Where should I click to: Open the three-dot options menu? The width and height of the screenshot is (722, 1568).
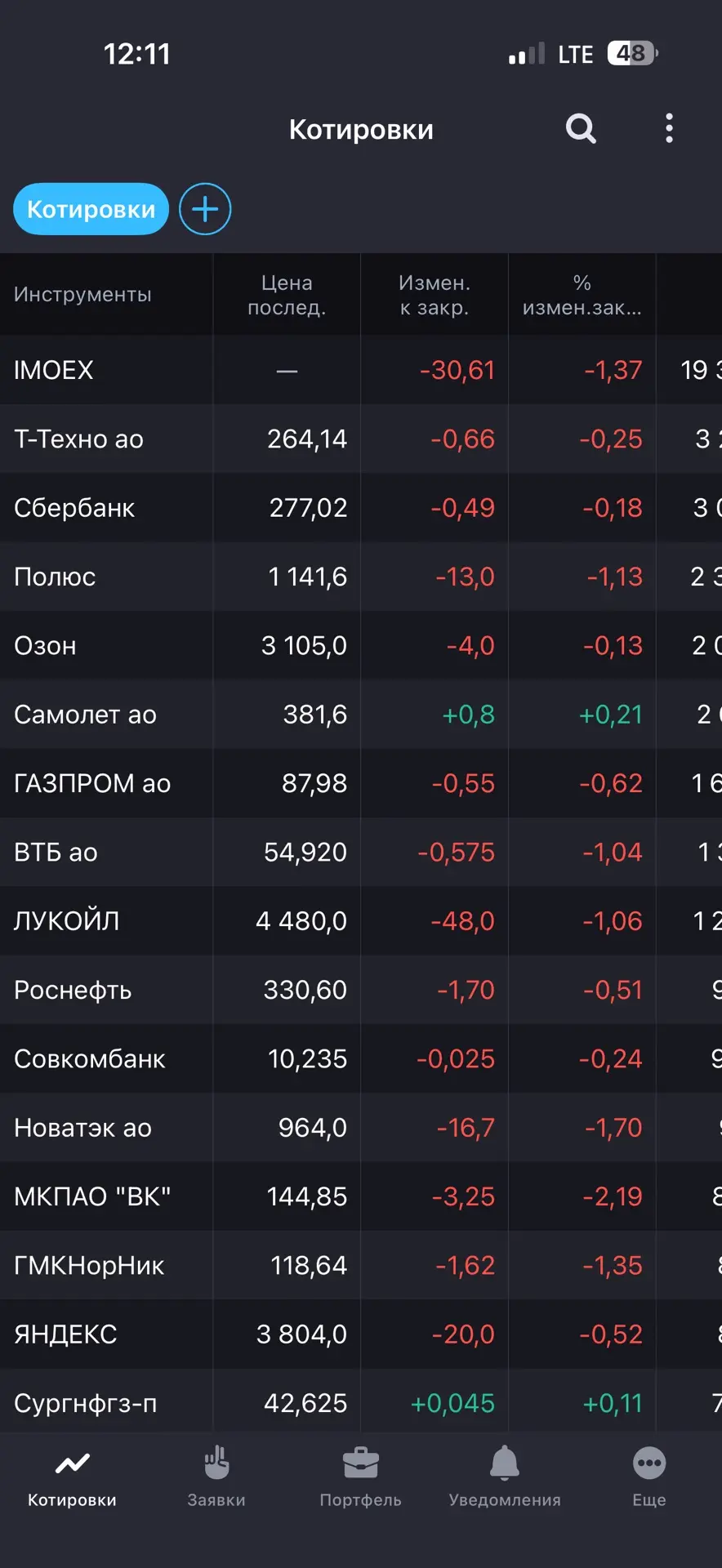tap(669, 128)
